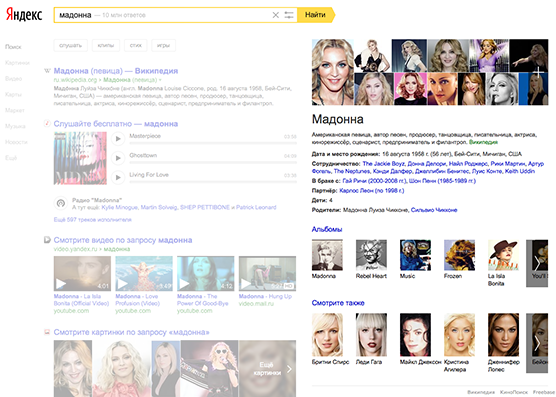Show next albums with the arrow
Viewport: 556px width, 397px height.
tap(537, 263)
